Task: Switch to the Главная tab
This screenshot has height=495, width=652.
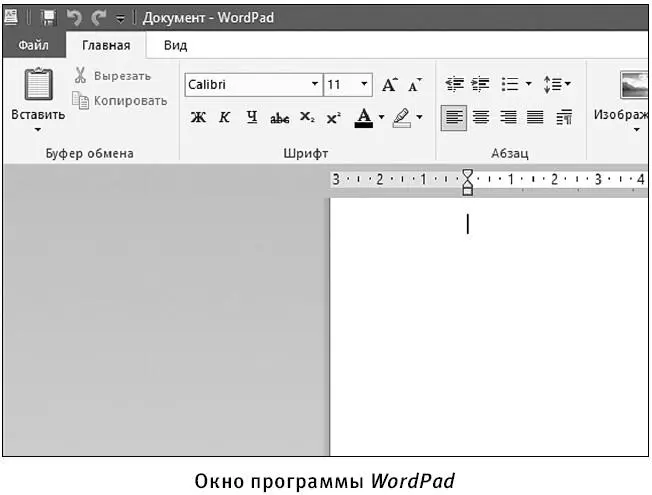Action: (106, 45)
